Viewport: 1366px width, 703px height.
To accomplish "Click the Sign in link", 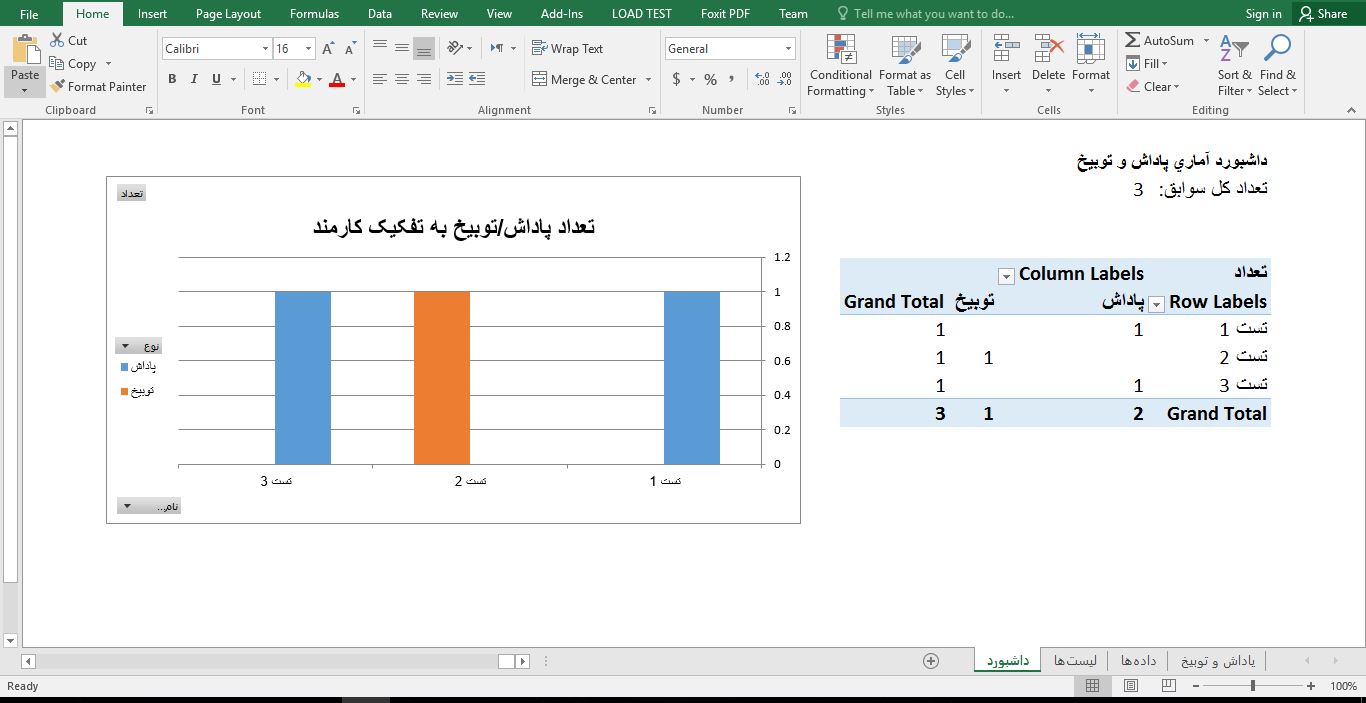I will 1263,14.
